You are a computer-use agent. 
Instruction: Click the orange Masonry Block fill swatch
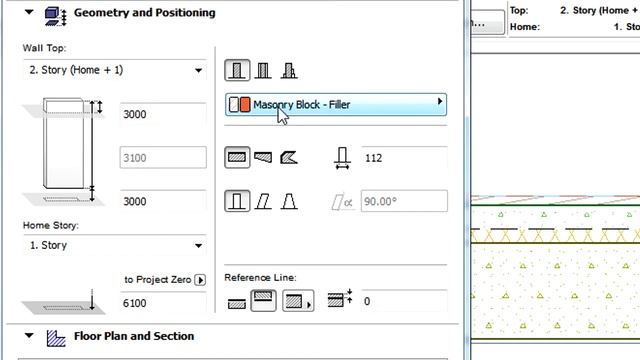coord(245,104)
